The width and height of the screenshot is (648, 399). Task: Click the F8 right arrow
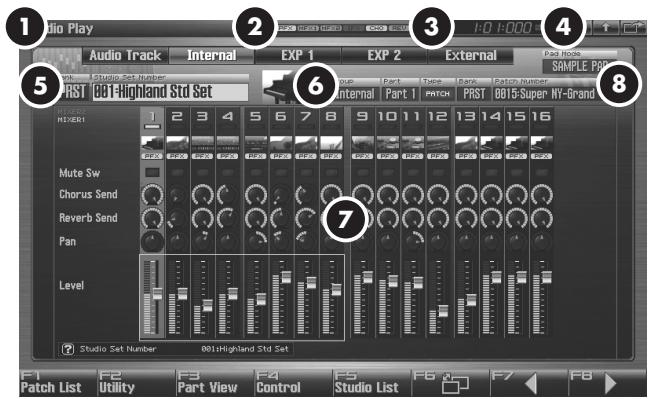coord(610,384)
